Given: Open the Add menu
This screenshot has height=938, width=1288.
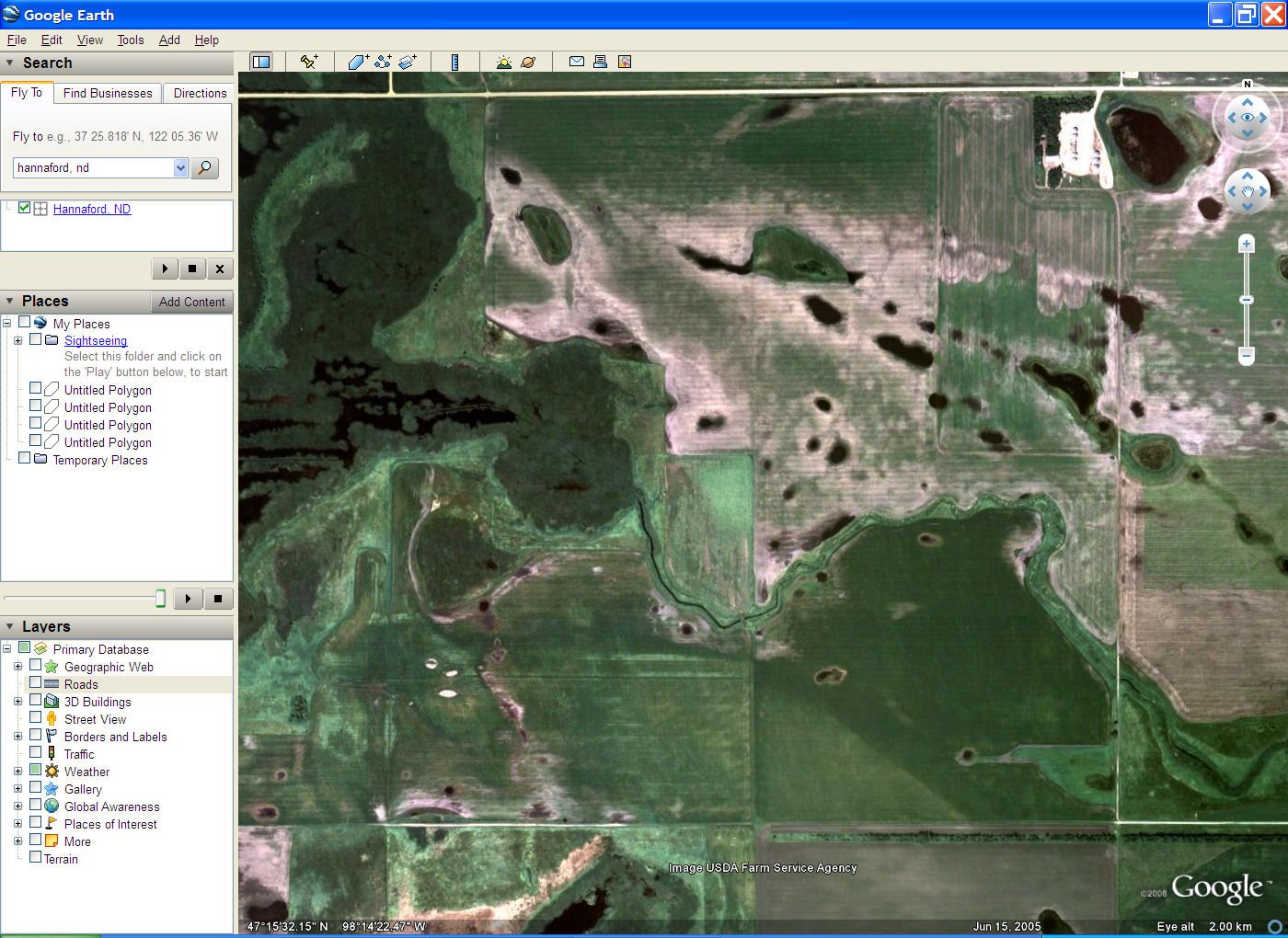Looking at the screenshot, I should (169, 40).
